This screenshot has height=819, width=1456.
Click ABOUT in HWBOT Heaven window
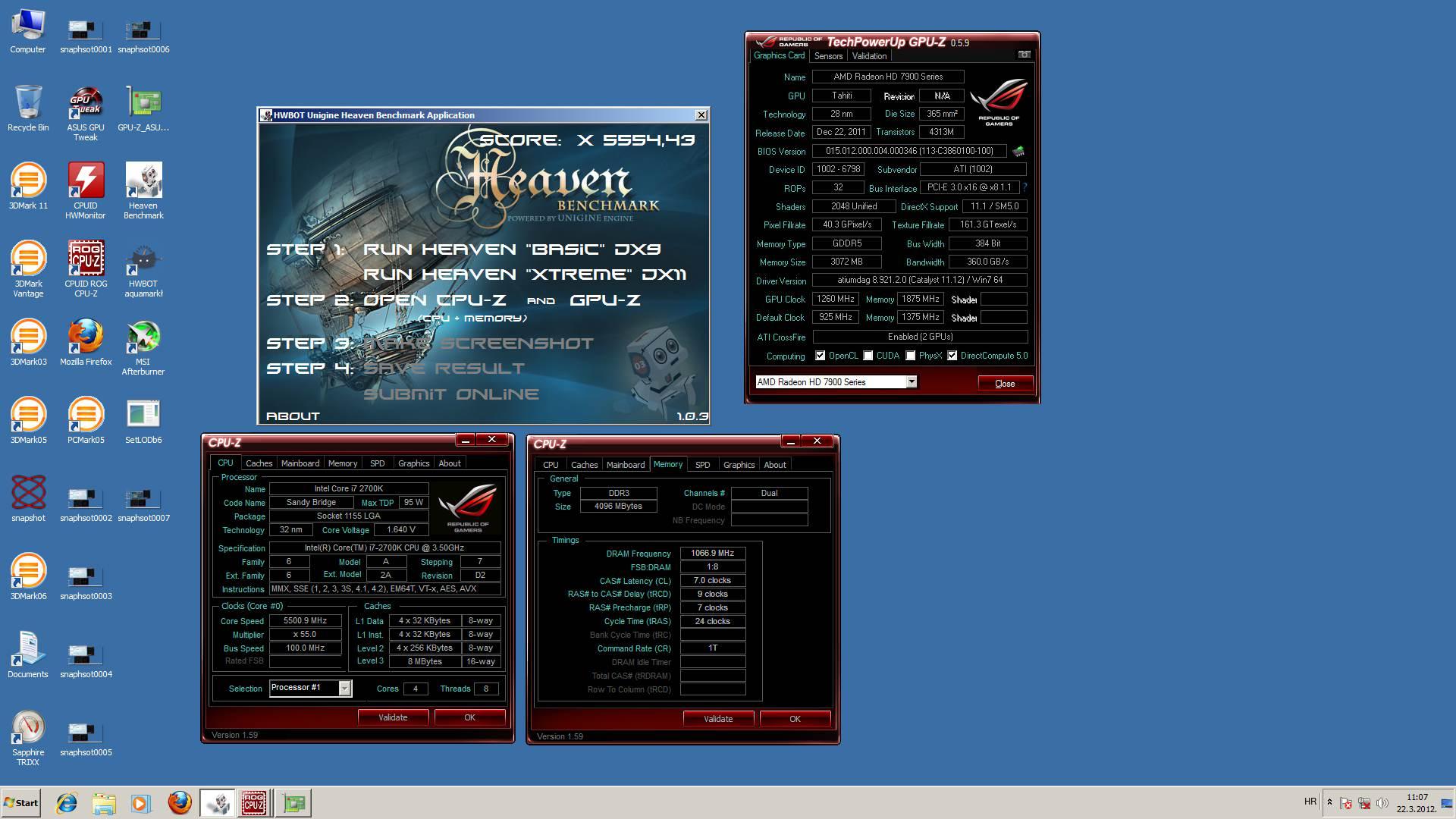pyautogui.click(x=293, y=416)
